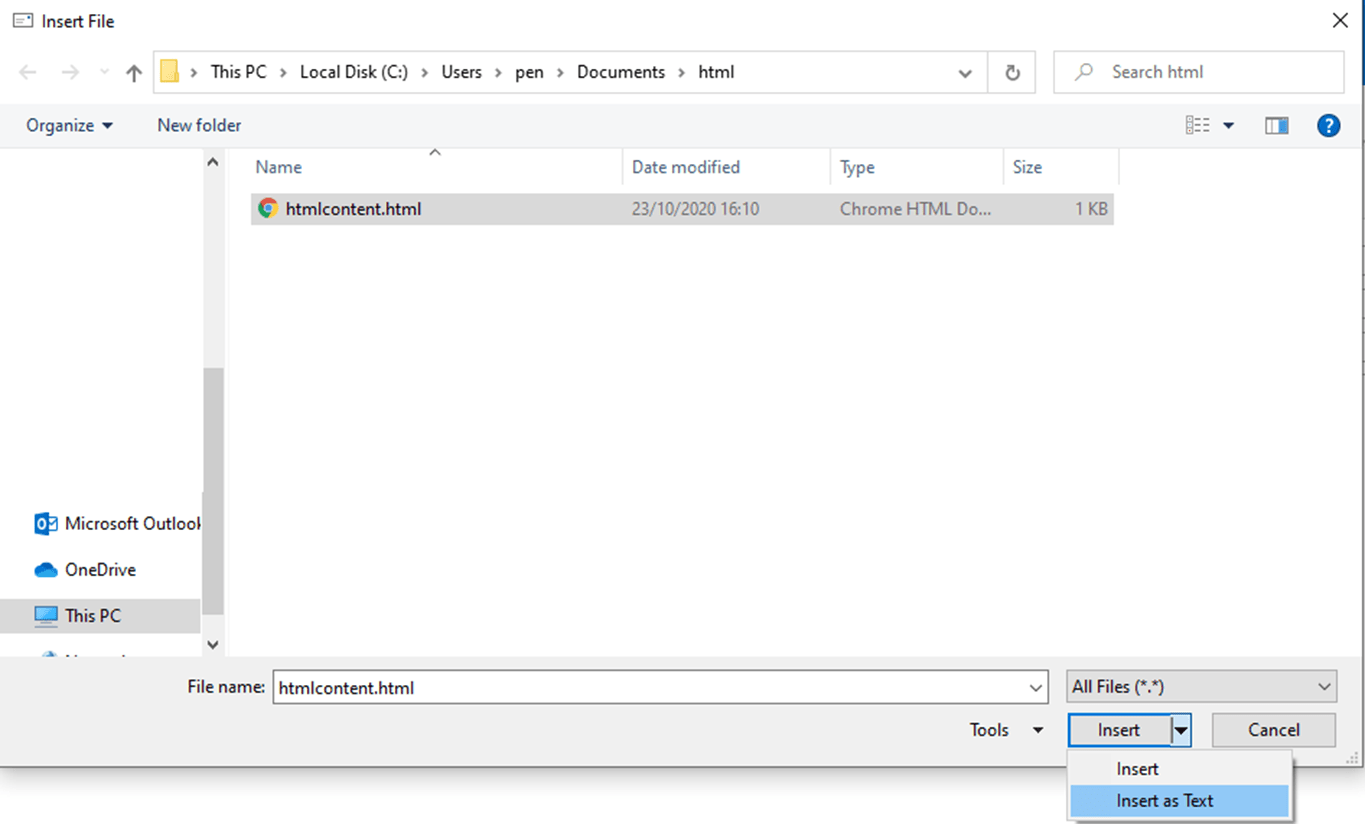Refresh the html folder listing
This screenshot has height=824, width=1365.
point(1012,72)
